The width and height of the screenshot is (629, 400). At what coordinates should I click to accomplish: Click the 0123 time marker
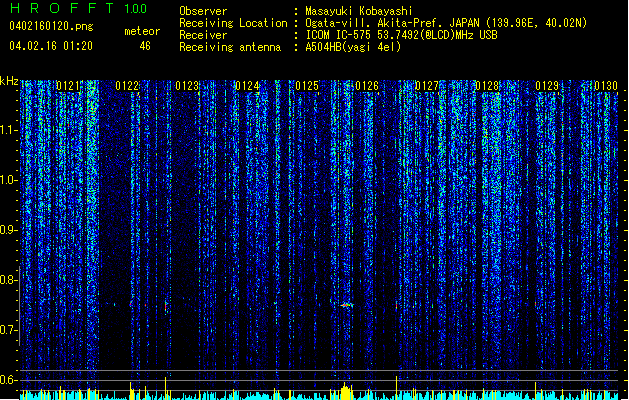[x=187, y=86]
